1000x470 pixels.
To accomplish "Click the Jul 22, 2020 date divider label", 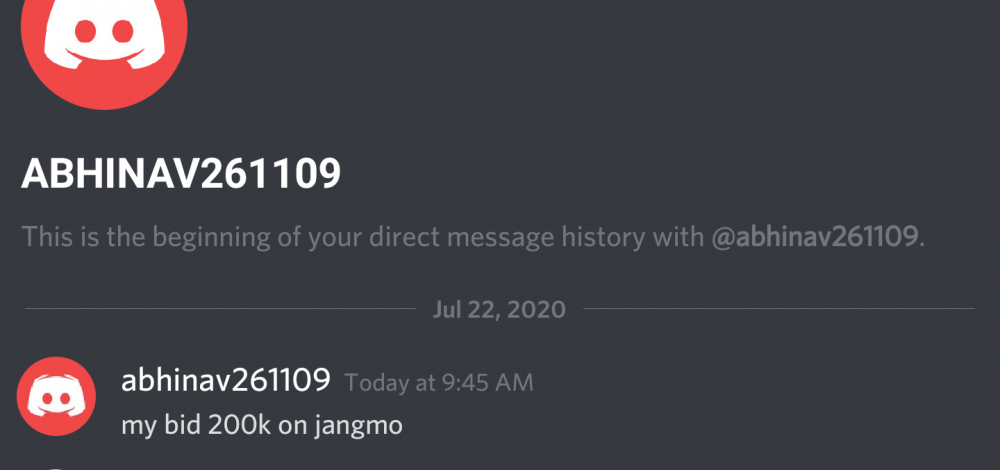I will [x=499, y=309].
